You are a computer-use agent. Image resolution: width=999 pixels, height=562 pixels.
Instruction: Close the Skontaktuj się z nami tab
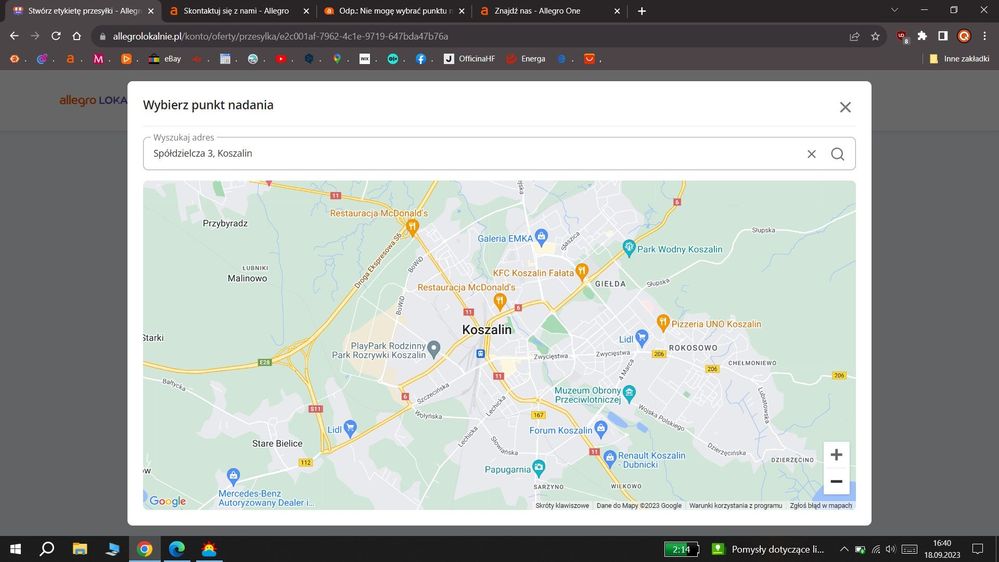click(x=306, y=11)
